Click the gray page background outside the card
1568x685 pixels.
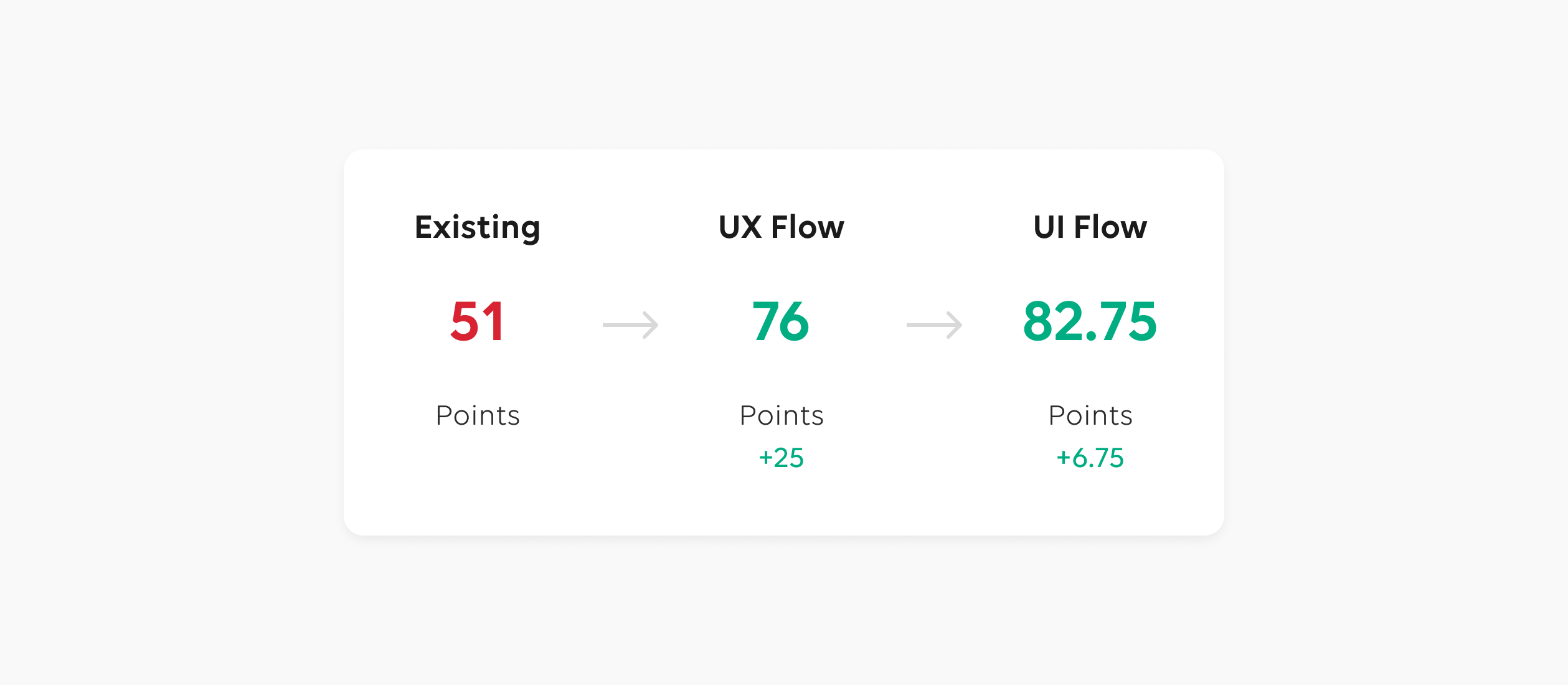[156, 342]
